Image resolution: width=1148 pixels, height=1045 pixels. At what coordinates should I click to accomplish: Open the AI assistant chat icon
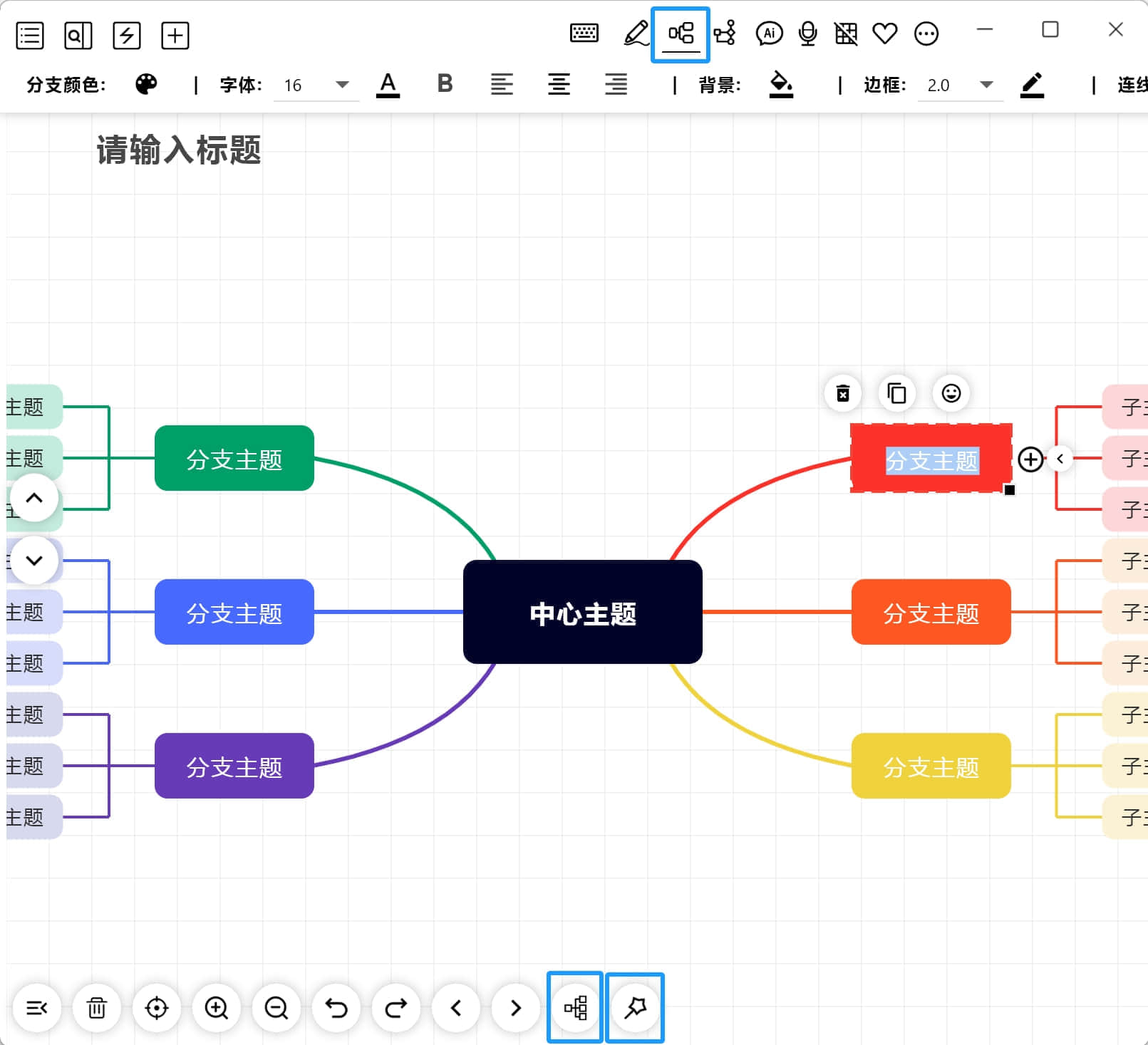(769, 33)
